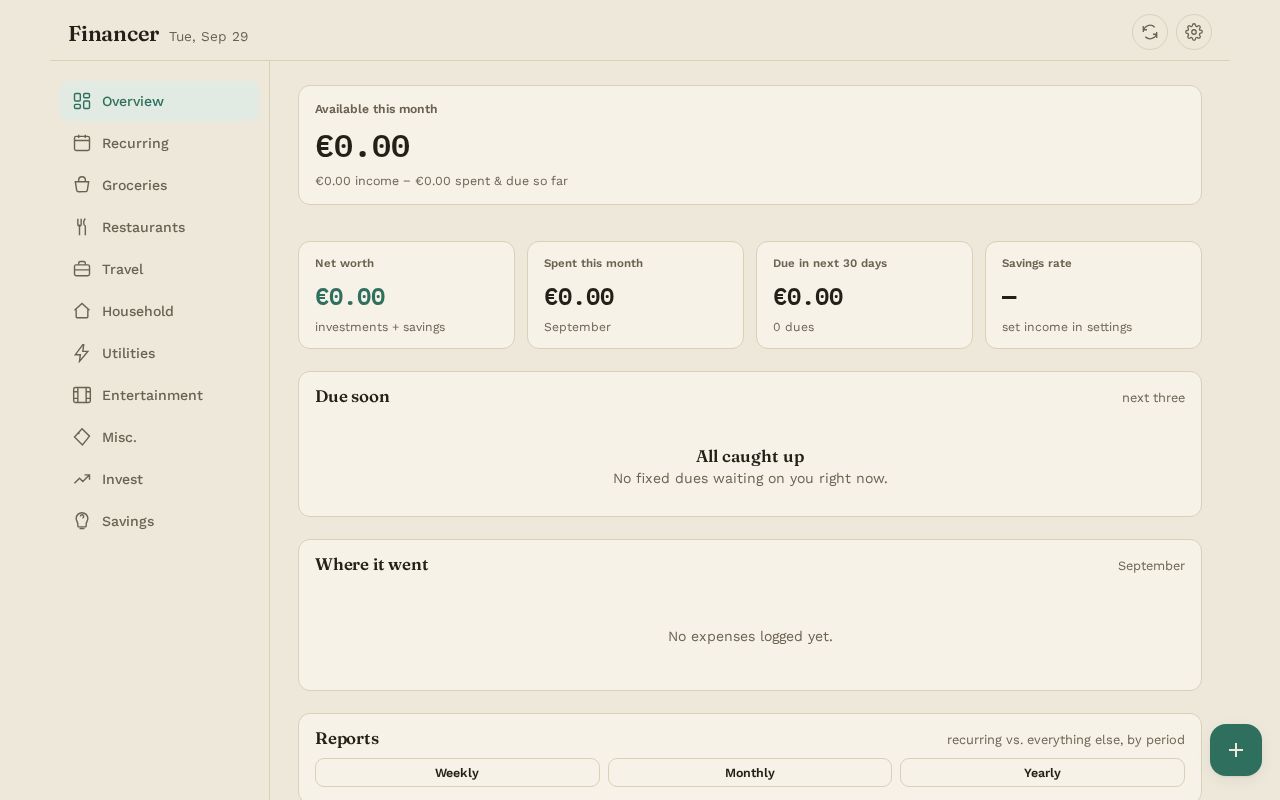This screenshot has height=800, width=1280.
Task: Select the Utilities label in sidebar
Action: click(128, 353)
